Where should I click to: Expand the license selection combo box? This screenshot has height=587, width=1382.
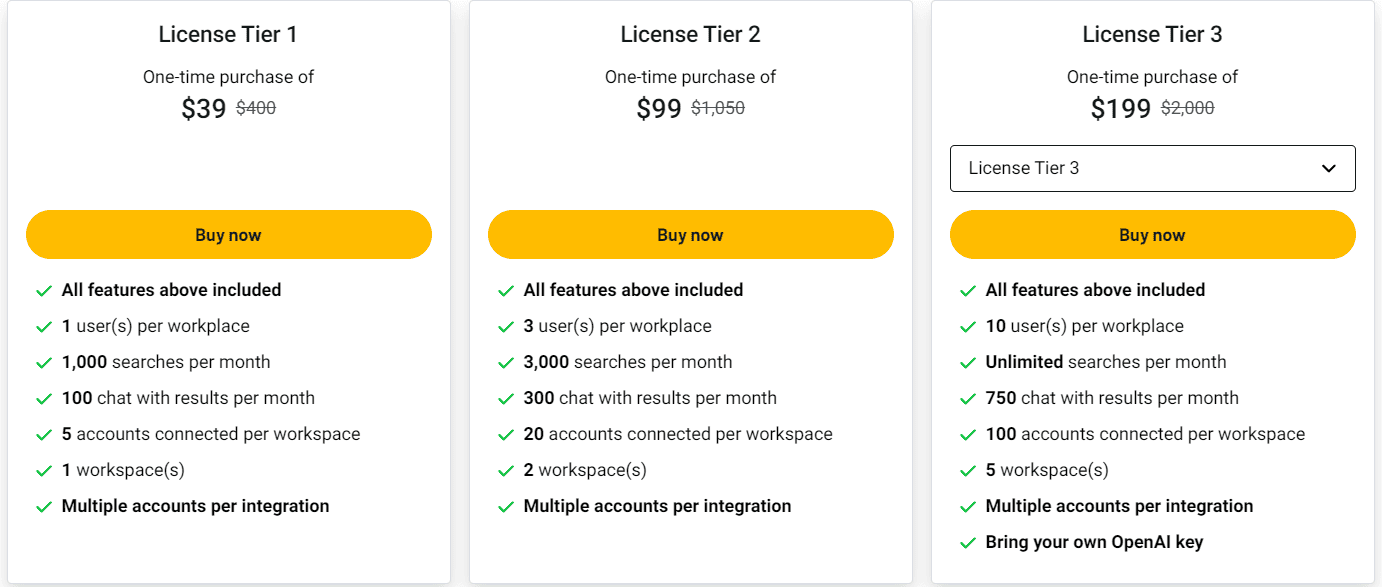1152,168
